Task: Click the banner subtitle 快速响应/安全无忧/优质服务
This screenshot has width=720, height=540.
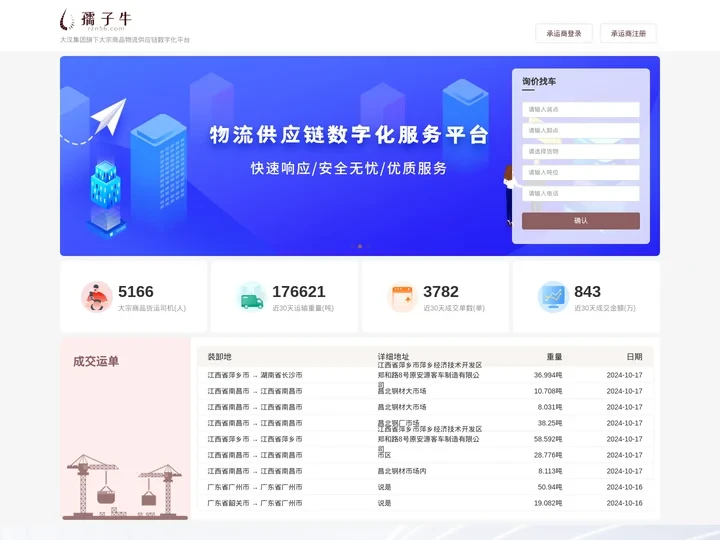Action: click(x=349, y=169)
